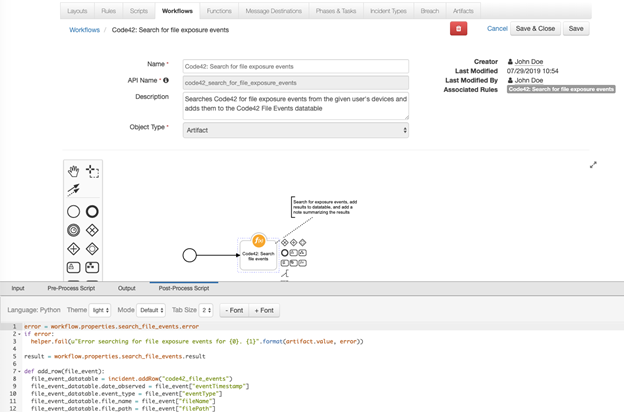Collapse code fold at line 7
Screen dimensions: 624x412
pyautogui.click(x=20, y=371)
